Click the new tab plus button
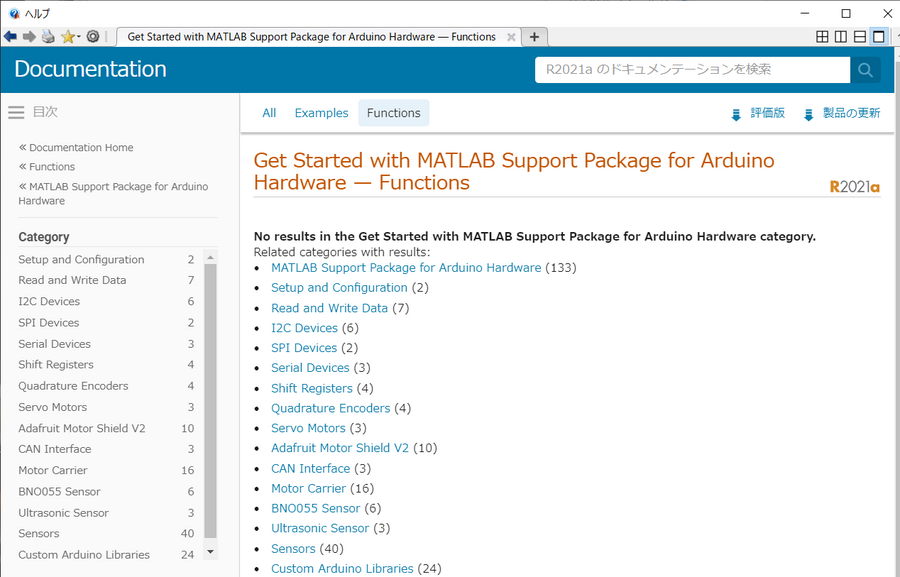 click(x=534, y=35)
